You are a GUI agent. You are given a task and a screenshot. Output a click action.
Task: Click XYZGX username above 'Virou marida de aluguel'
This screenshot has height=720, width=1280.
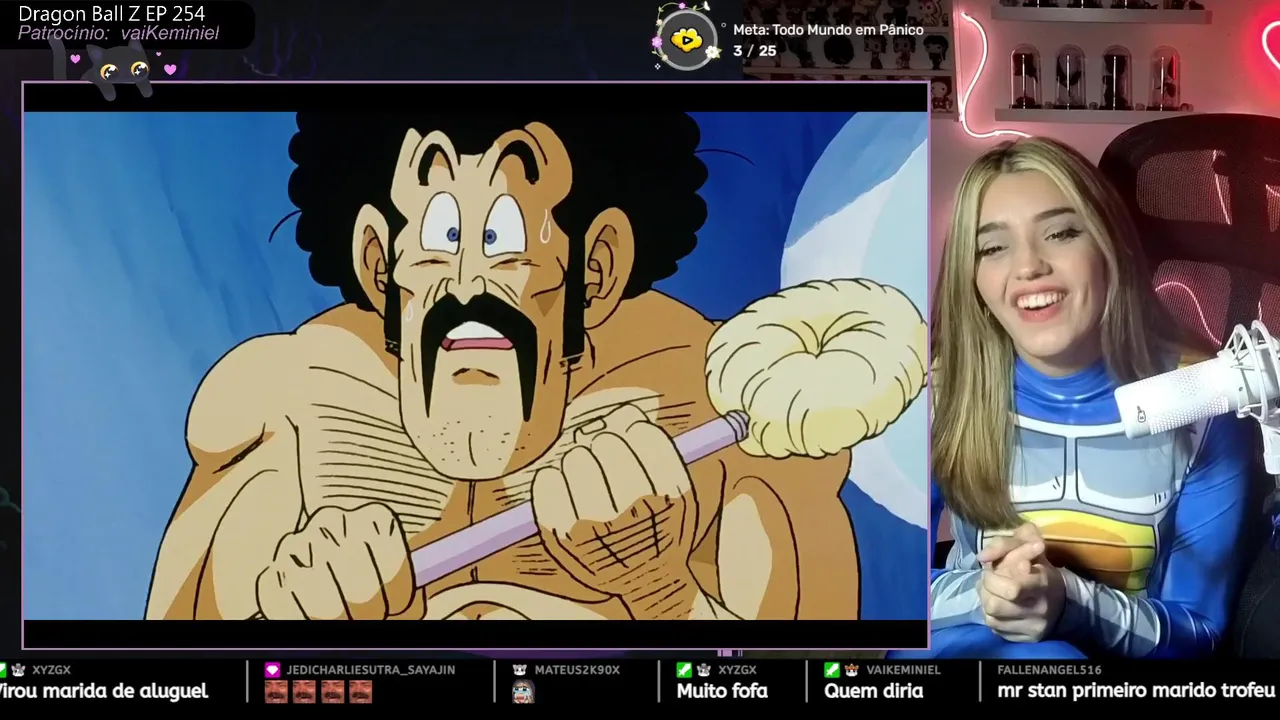tap(51, 670)
